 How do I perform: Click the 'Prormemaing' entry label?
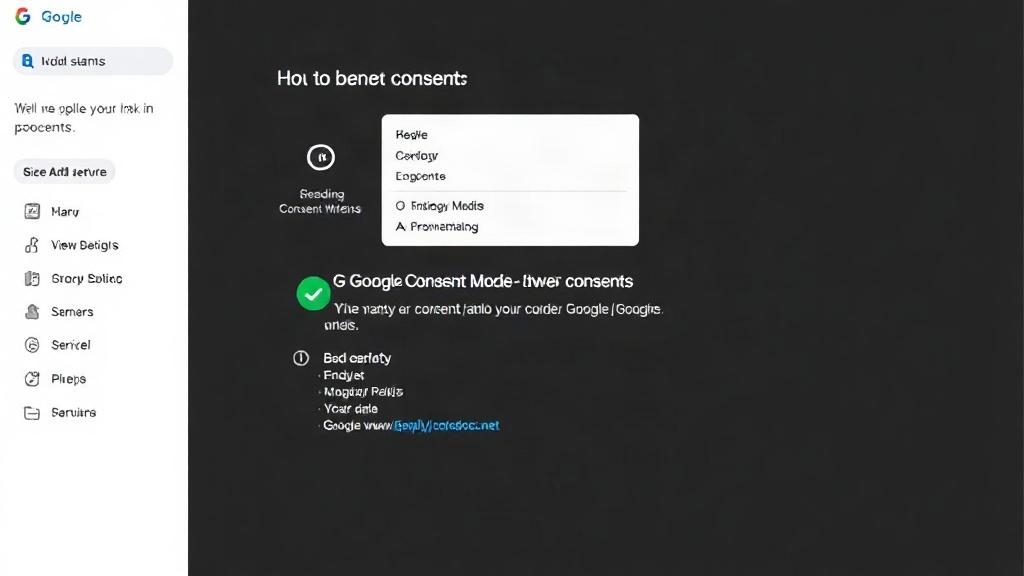tap(444, 227)
